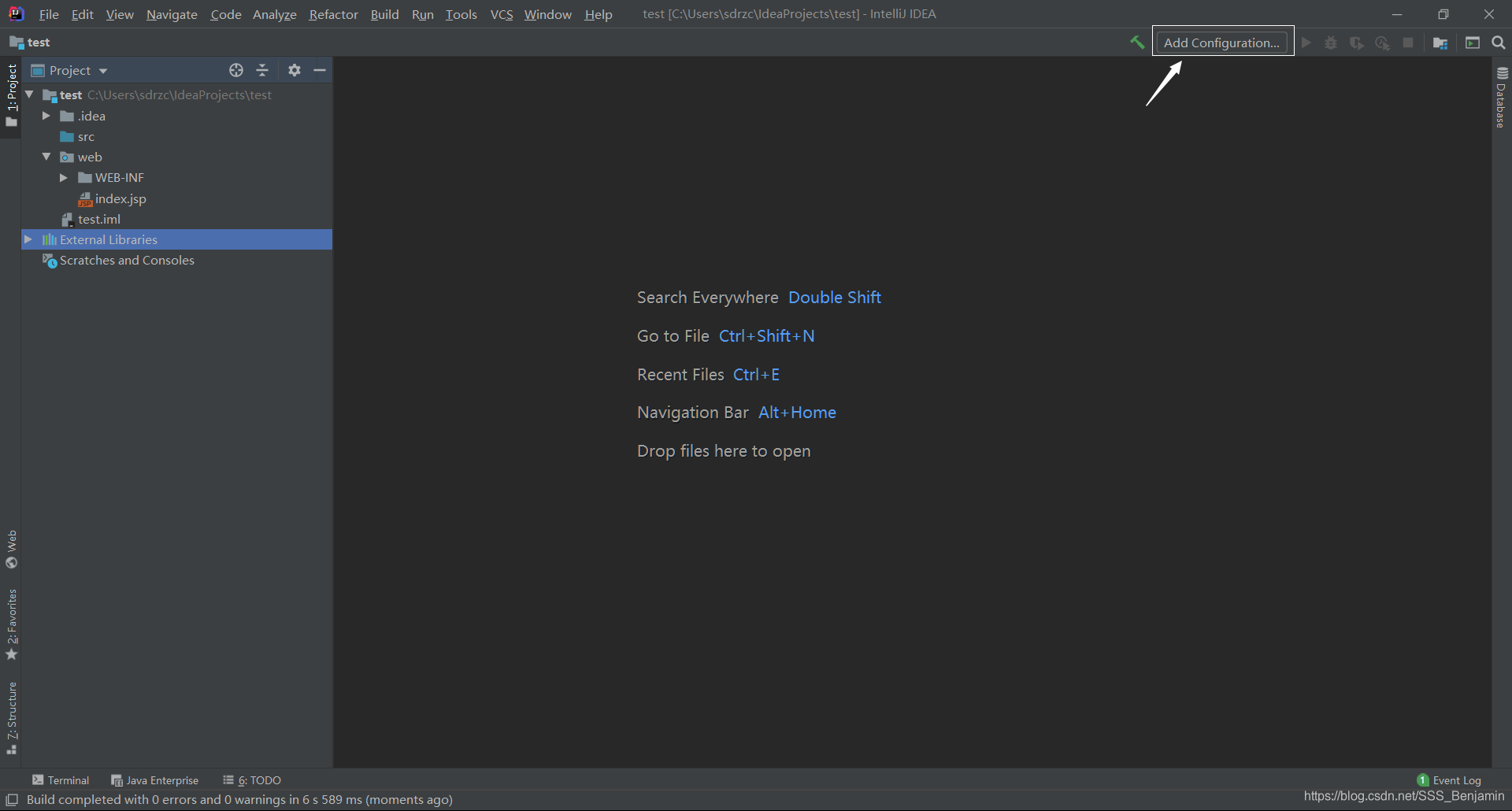Click the Run play icon
This screenshot has height=811, width=1512.
point(1306,43)
